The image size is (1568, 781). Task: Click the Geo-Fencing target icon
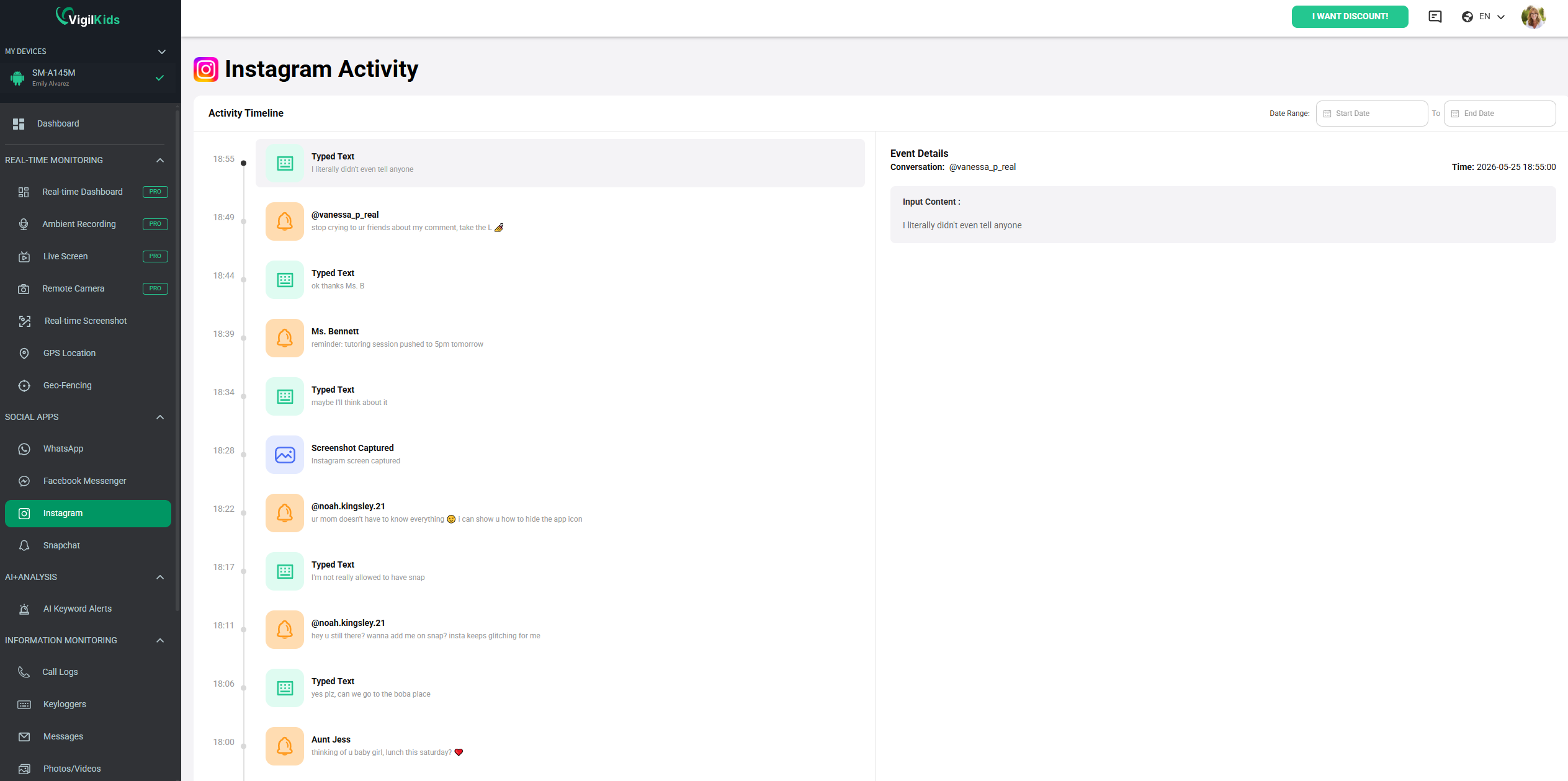tap(24, 386)
